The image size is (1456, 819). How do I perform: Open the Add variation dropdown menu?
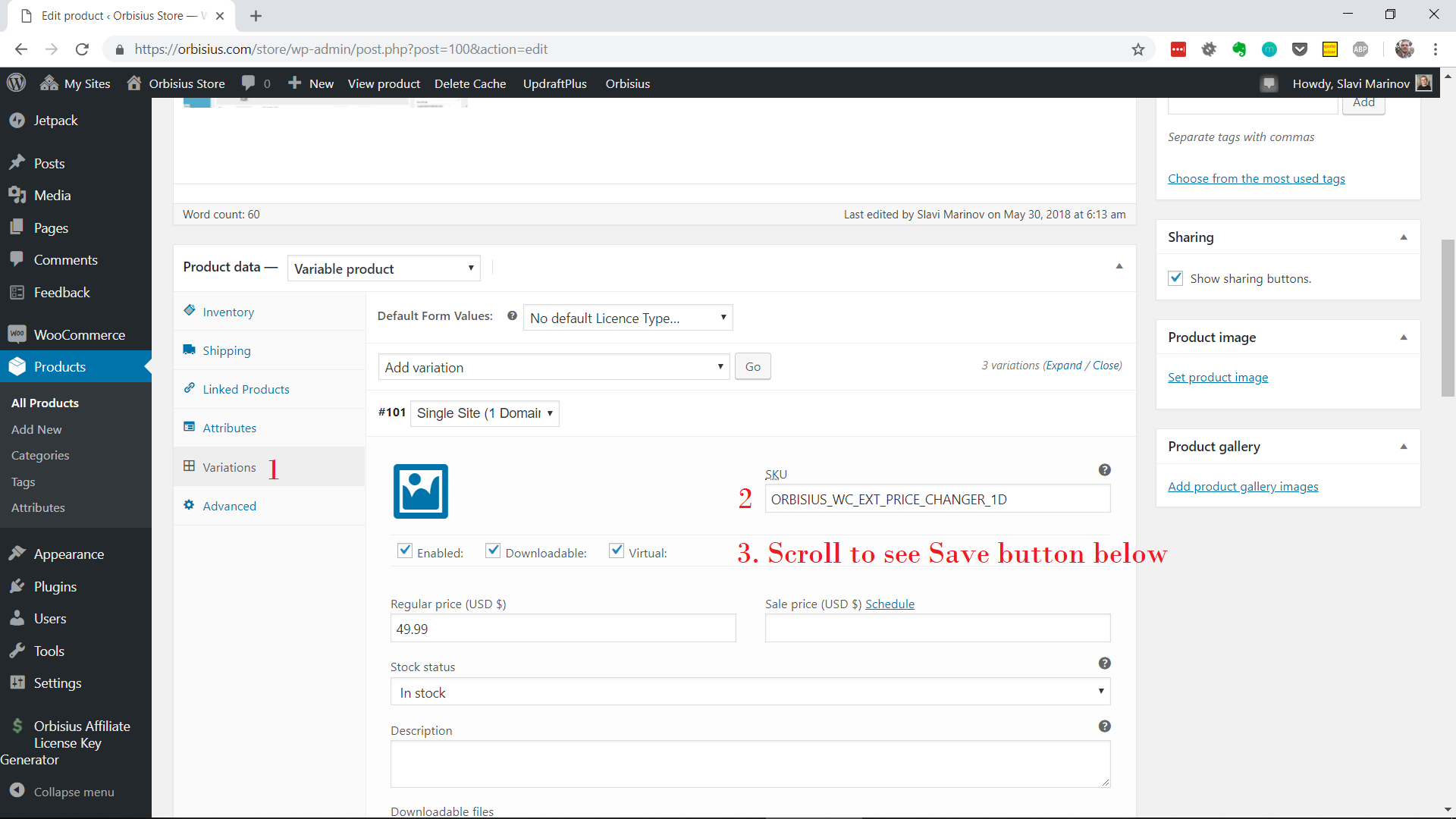click(553, 366)
